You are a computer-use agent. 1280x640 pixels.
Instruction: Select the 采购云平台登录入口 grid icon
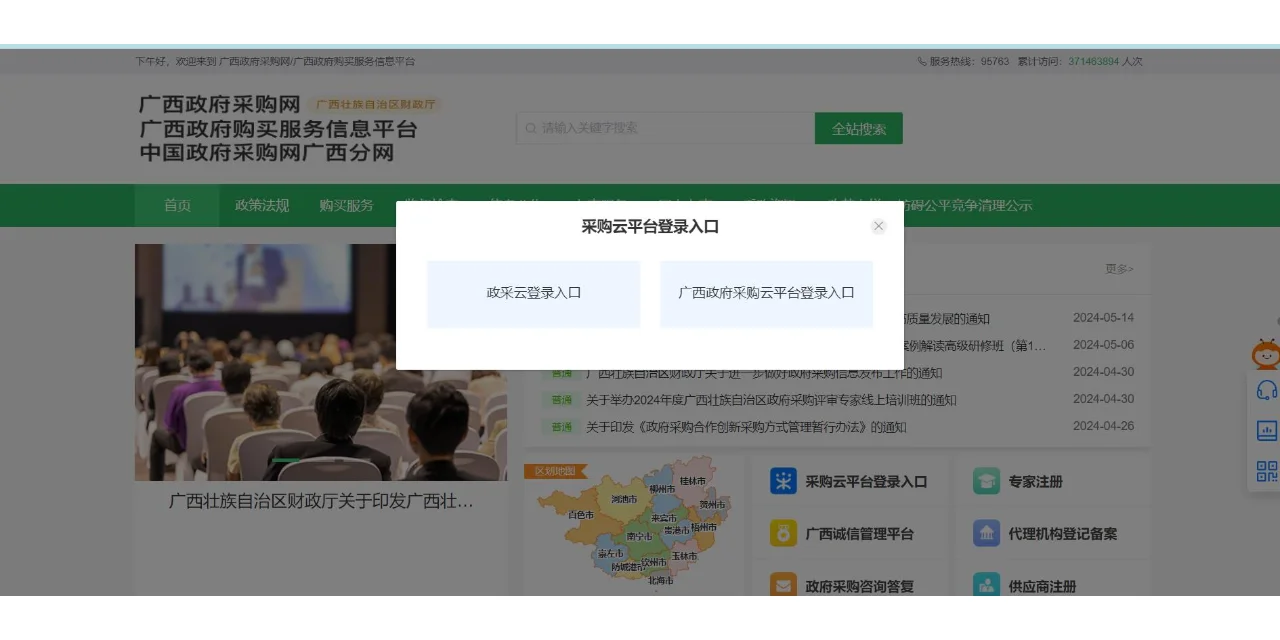[786, 481]
